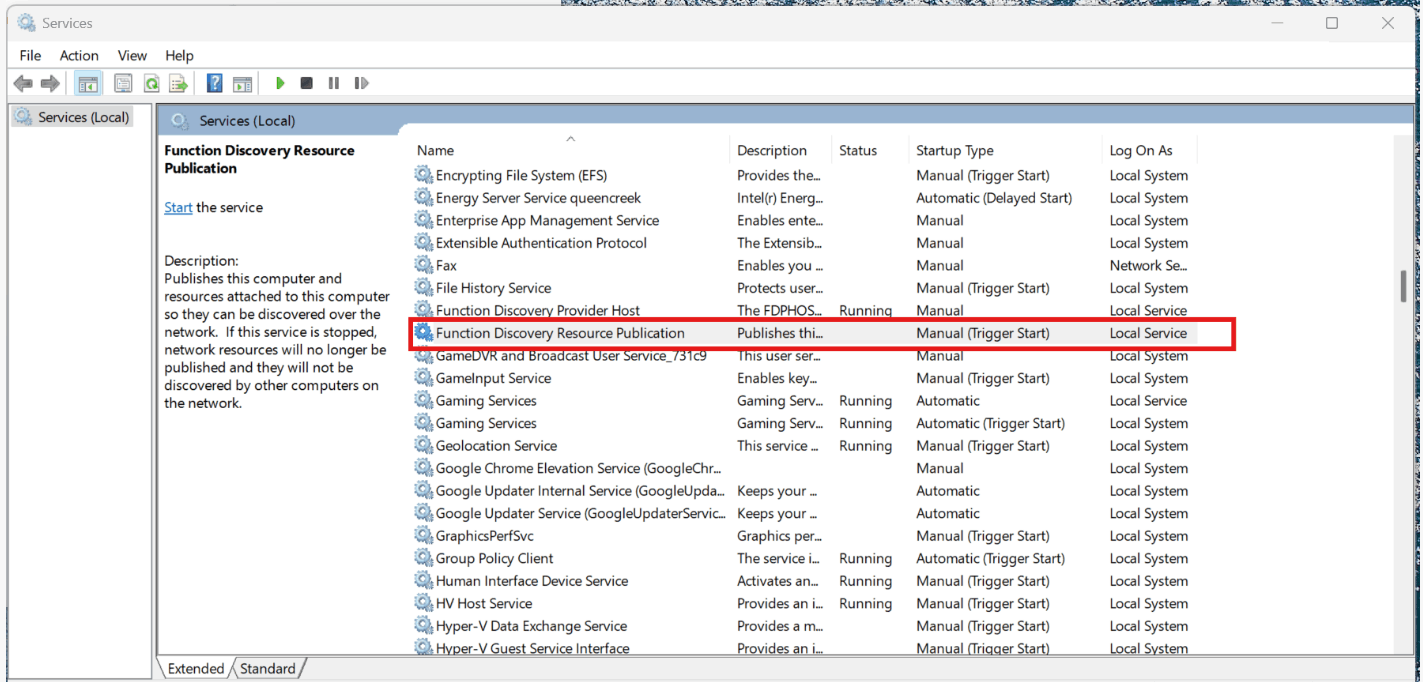
Task: Click the Refresh toolbar icon
Action: tap(151, 83)
